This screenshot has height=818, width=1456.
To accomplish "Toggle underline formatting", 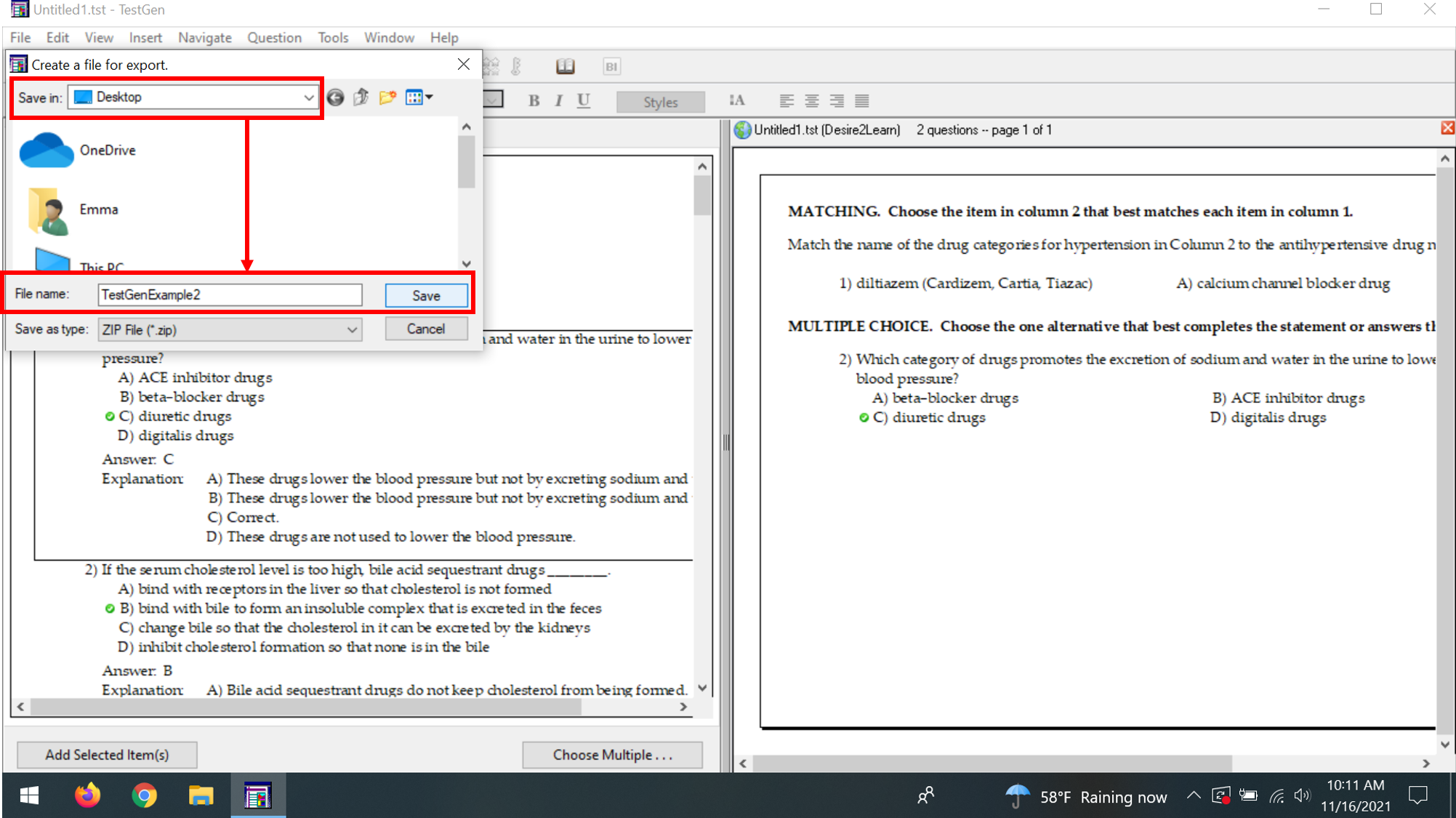I will coord(583,100).
